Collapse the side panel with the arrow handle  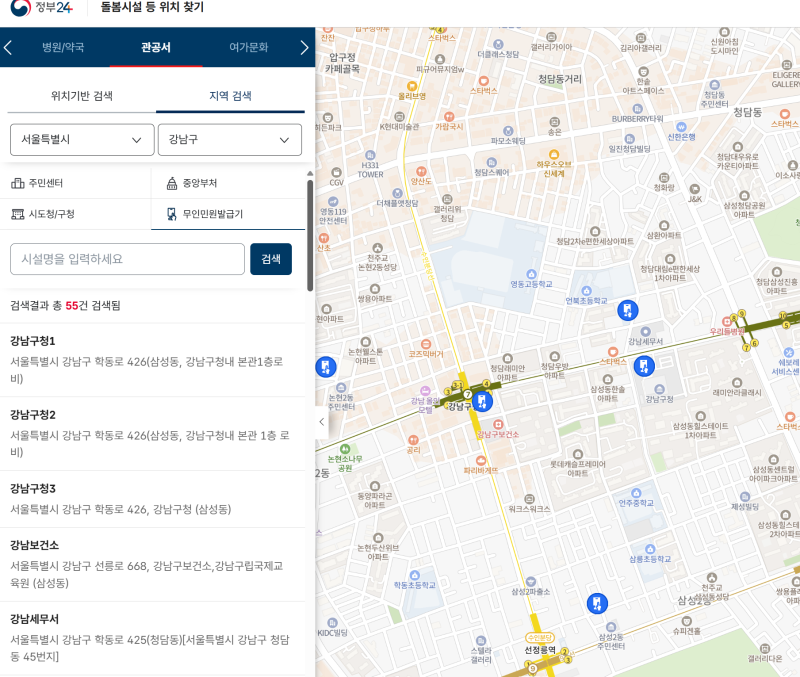(x=322, y=422)
